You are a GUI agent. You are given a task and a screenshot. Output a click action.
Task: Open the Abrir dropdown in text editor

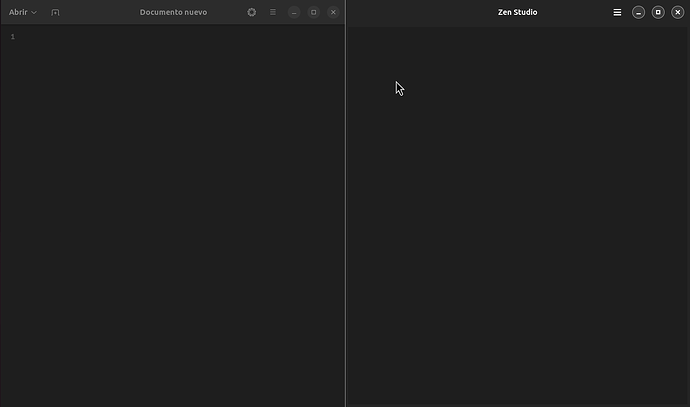(23, 12)
